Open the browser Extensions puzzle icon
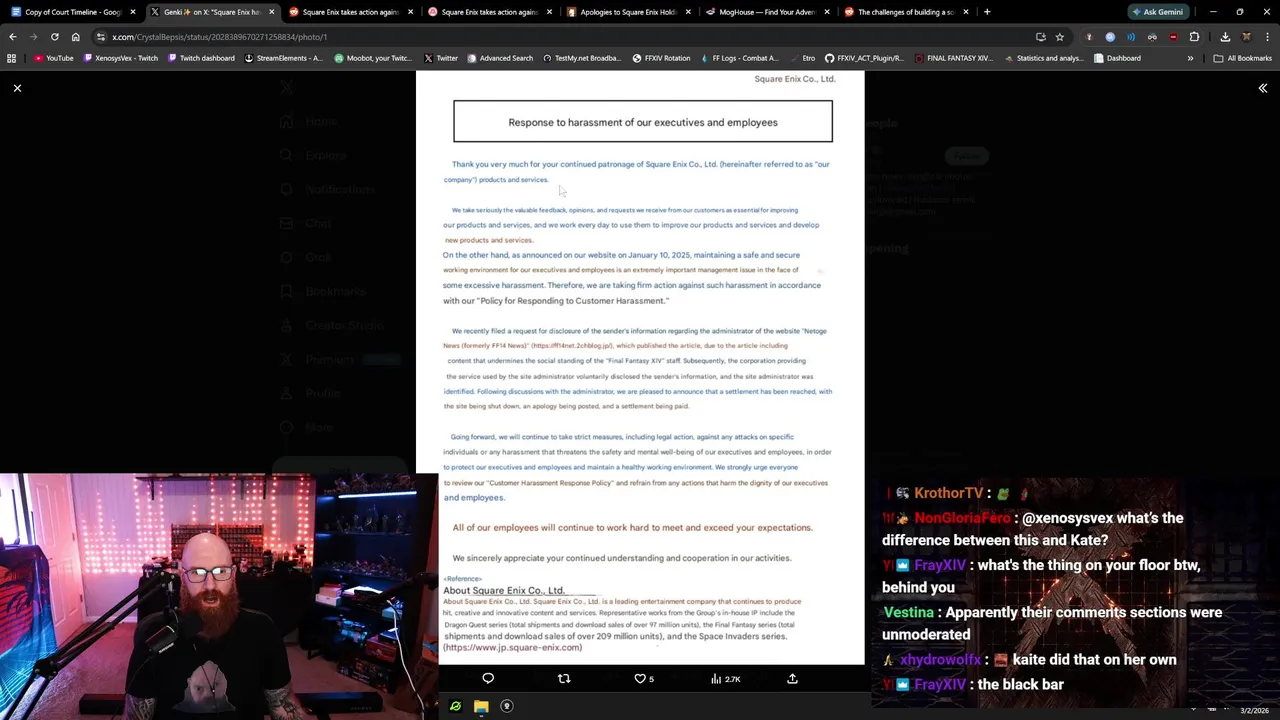The image size is (1280, 720). [1194, 37]
